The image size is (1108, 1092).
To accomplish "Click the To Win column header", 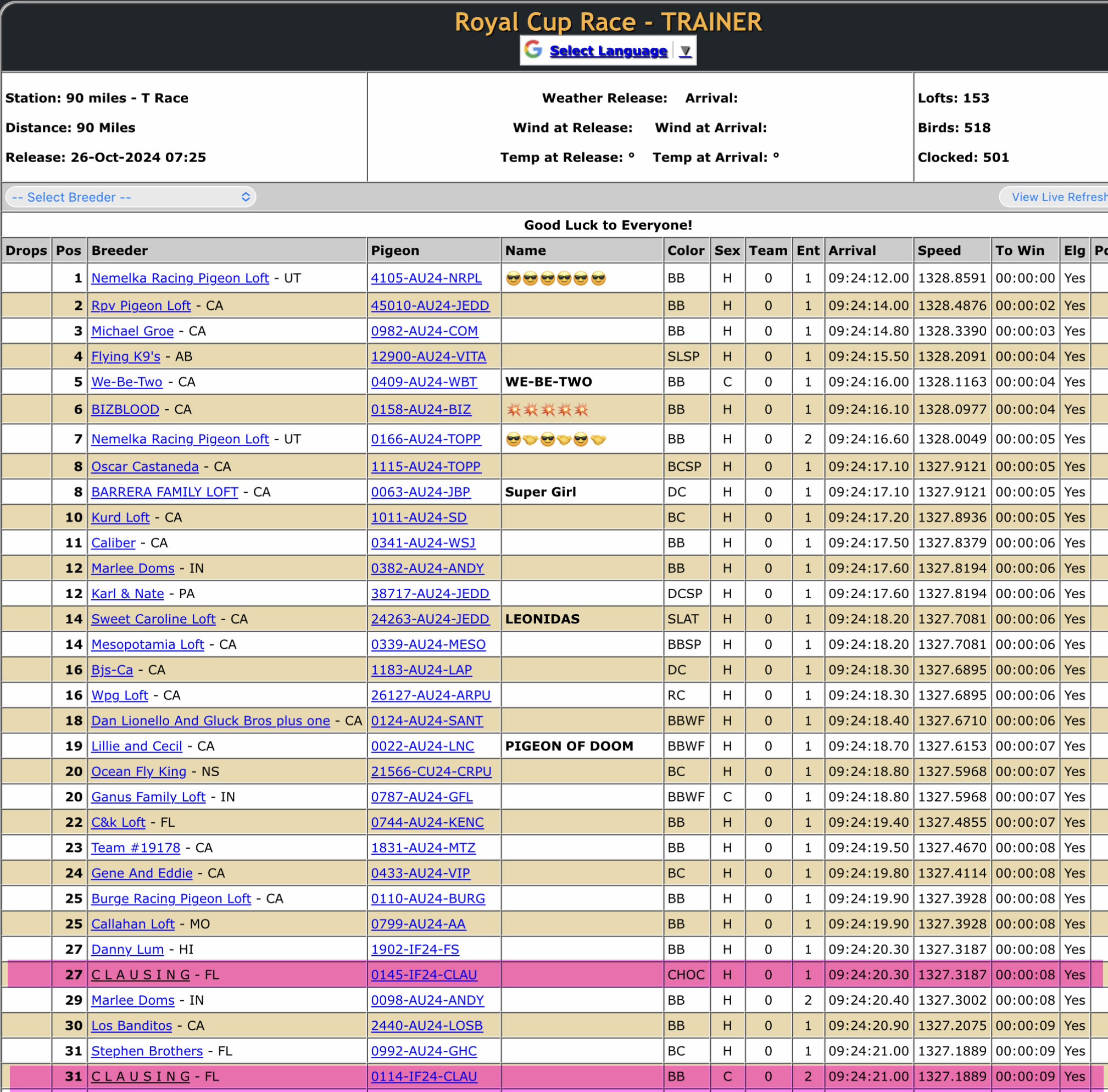I will pyautogui.click(x=1025, y=250).
